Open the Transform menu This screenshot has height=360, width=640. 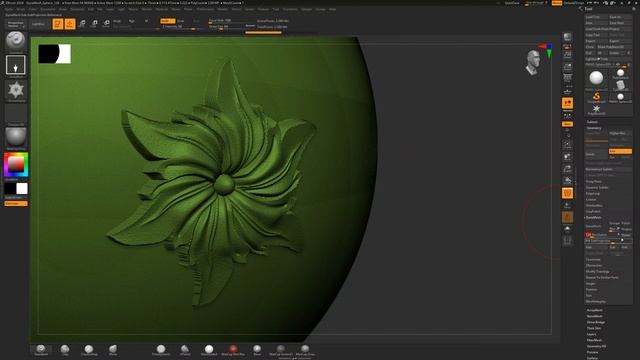(x=290, y=9)
